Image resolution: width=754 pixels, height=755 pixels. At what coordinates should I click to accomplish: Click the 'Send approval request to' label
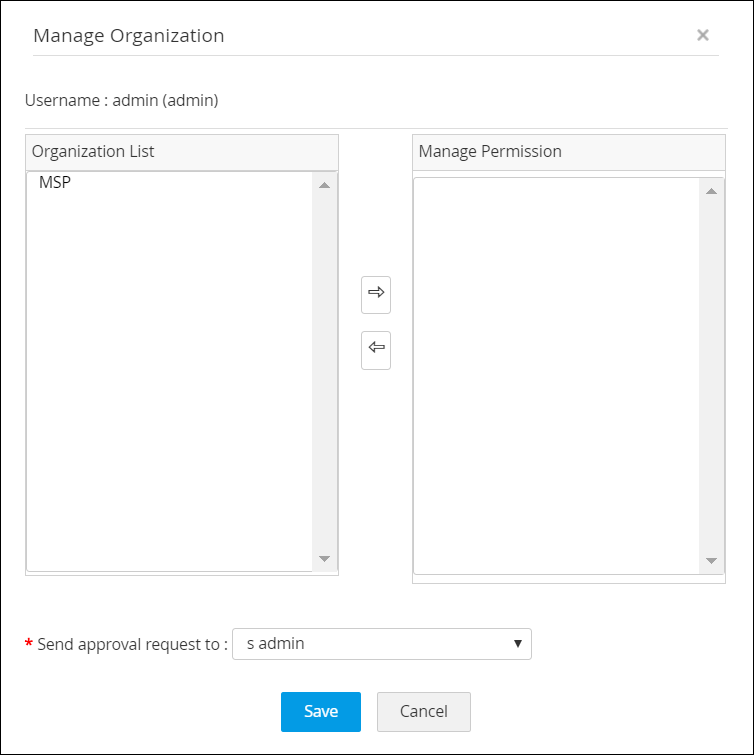click(x=132, y=644)
